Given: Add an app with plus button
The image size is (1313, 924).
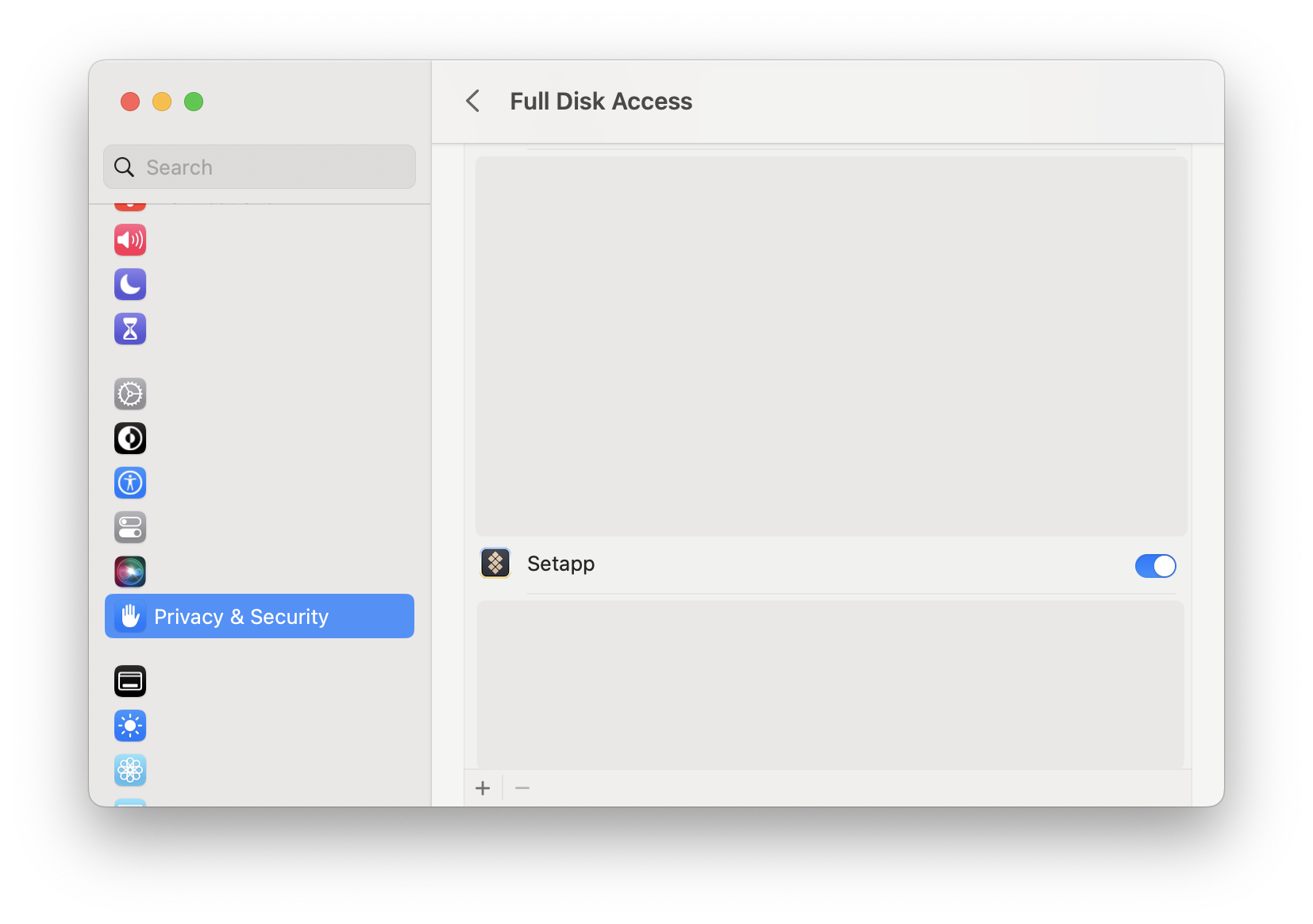Looking at the screenshot, I should point(483,788).
